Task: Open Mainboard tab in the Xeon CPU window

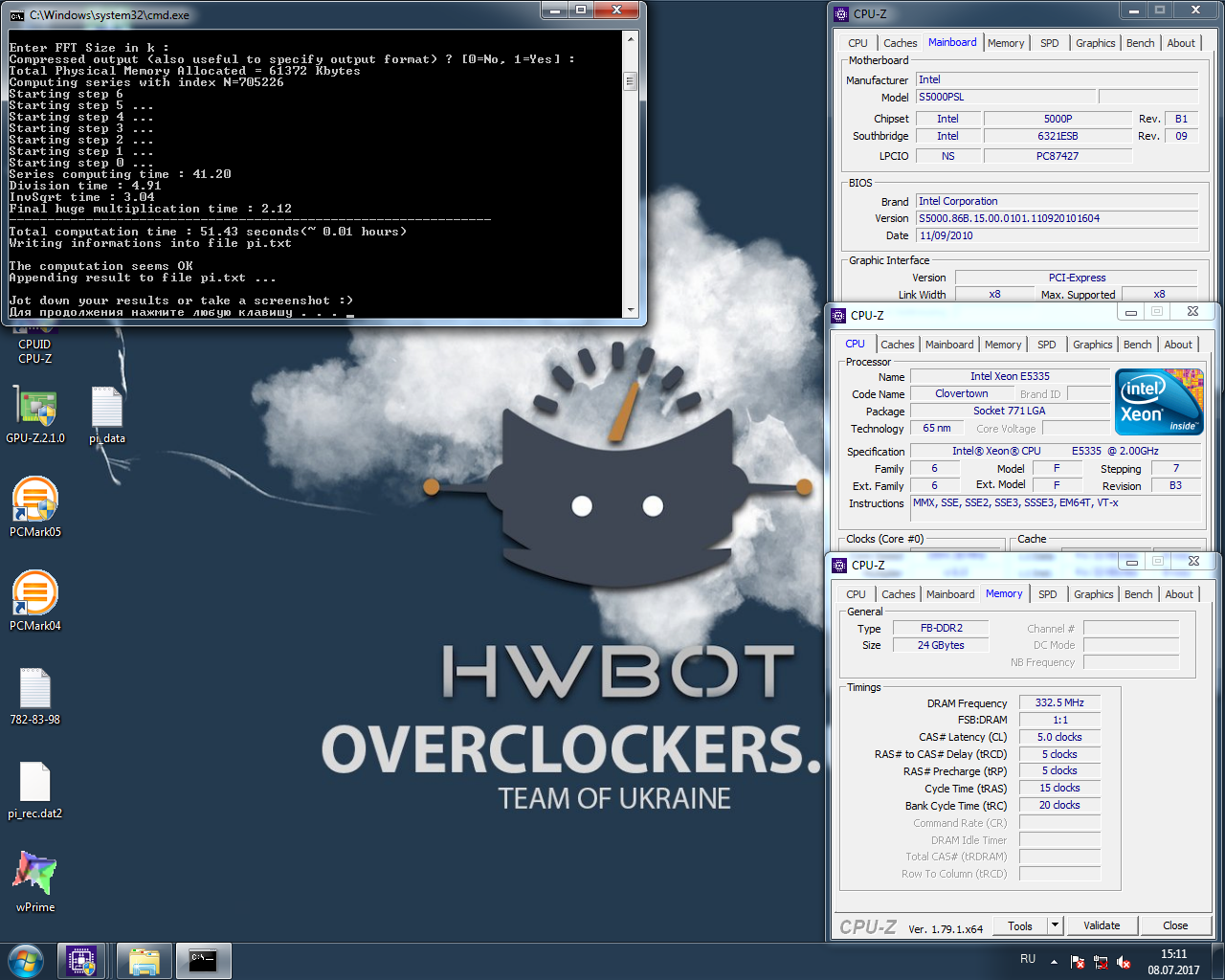Action: (x=949, y=345)
